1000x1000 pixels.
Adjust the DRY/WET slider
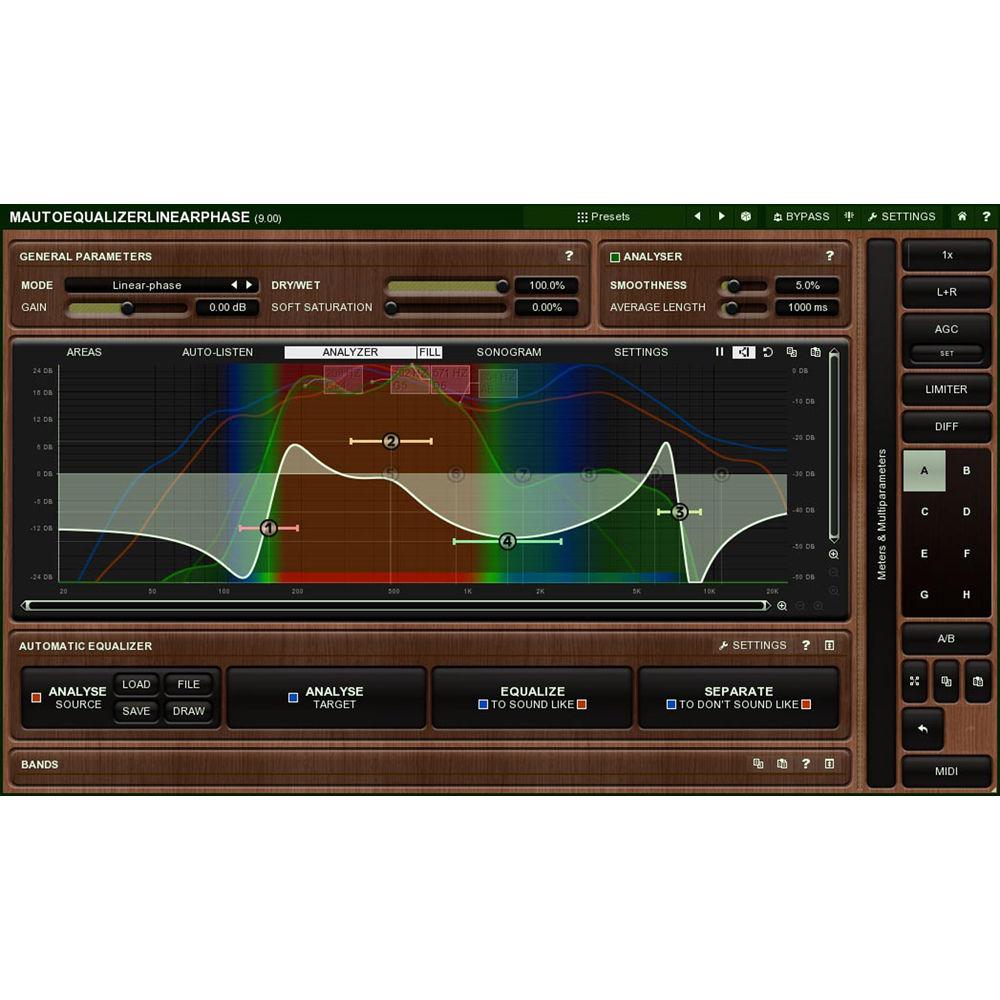tap(450, 285)
